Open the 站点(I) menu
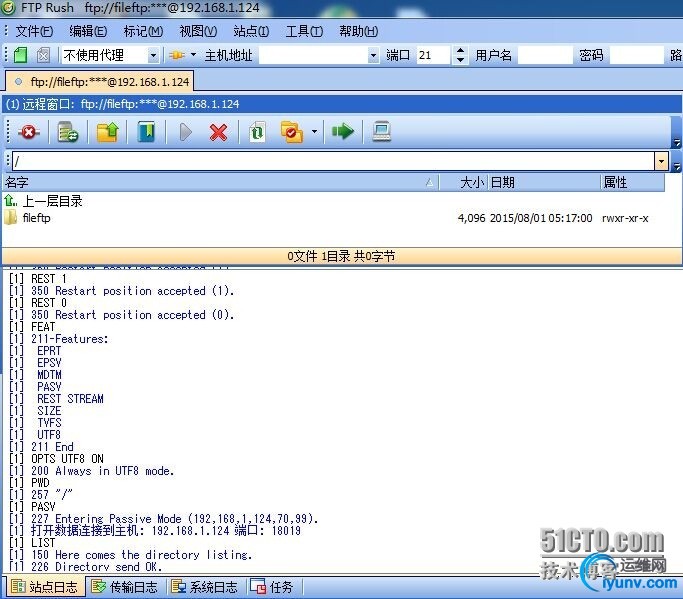Screen dimensions: 683x599 coord(251,31)
